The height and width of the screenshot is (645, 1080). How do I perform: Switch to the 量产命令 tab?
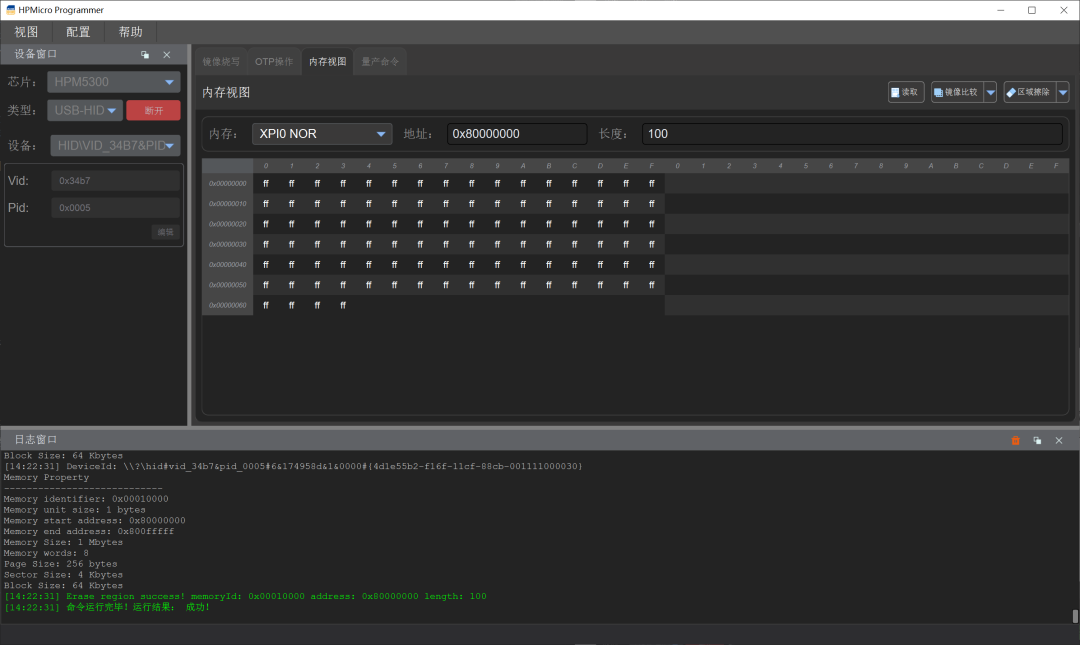pyautogui.click(x=380, y=61)
